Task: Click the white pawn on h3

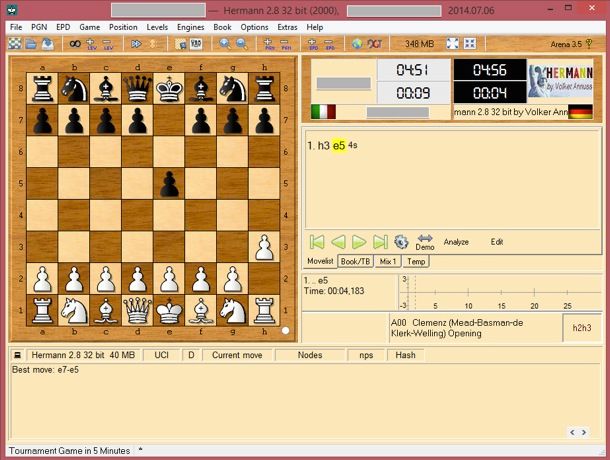Action: (x=264, y=247)
